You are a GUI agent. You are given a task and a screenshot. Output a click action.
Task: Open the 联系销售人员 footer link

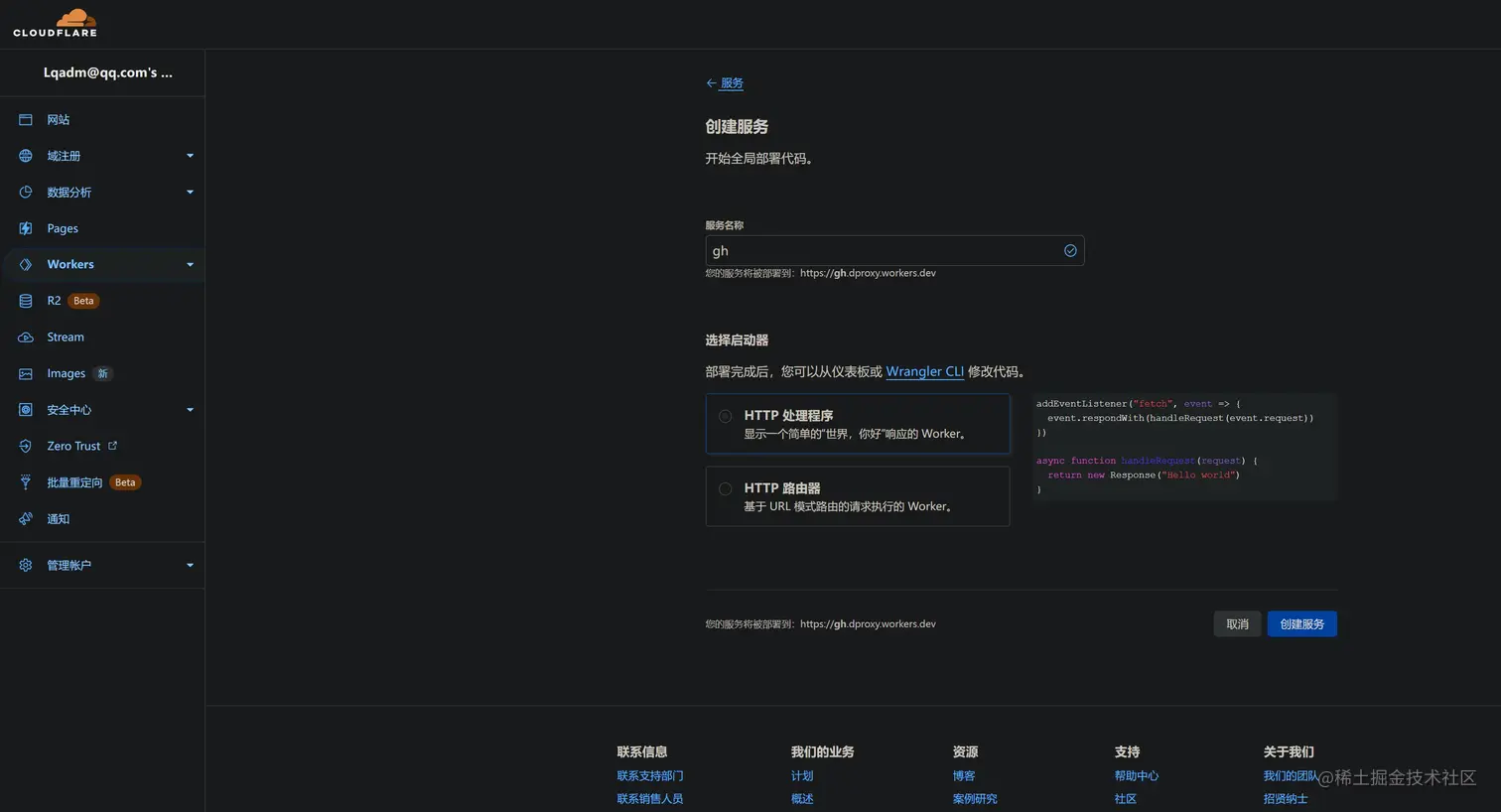coord(650,799)
